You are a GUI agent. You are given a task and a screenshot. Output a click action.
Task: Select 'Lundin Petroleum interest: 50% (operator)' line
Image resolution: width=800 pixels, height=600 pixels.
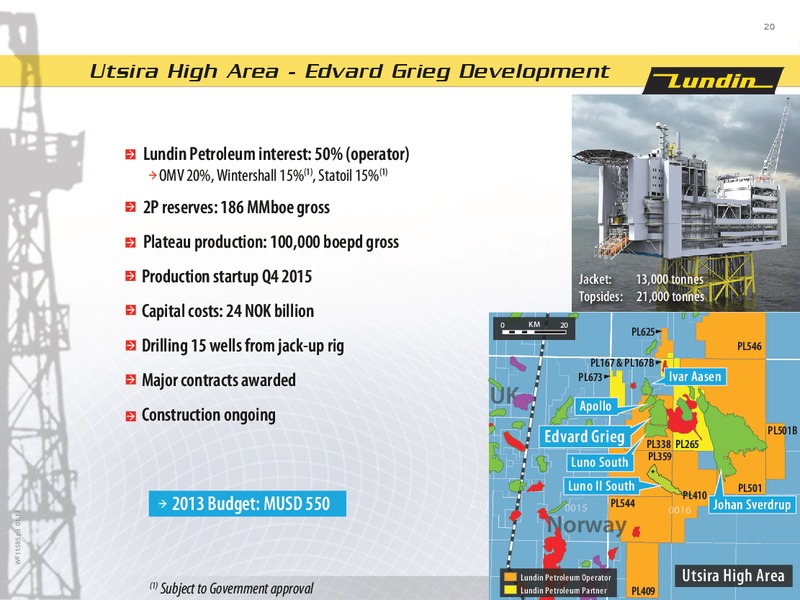[276, 154]
